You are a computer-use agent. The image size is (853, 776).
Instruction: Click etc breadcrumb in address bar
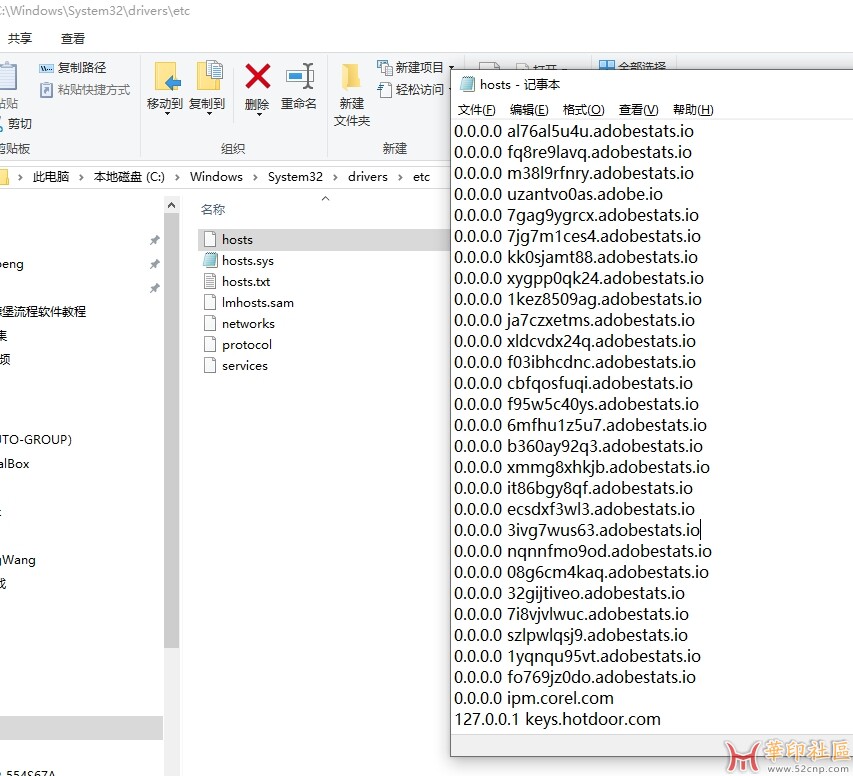click(421, 177)
